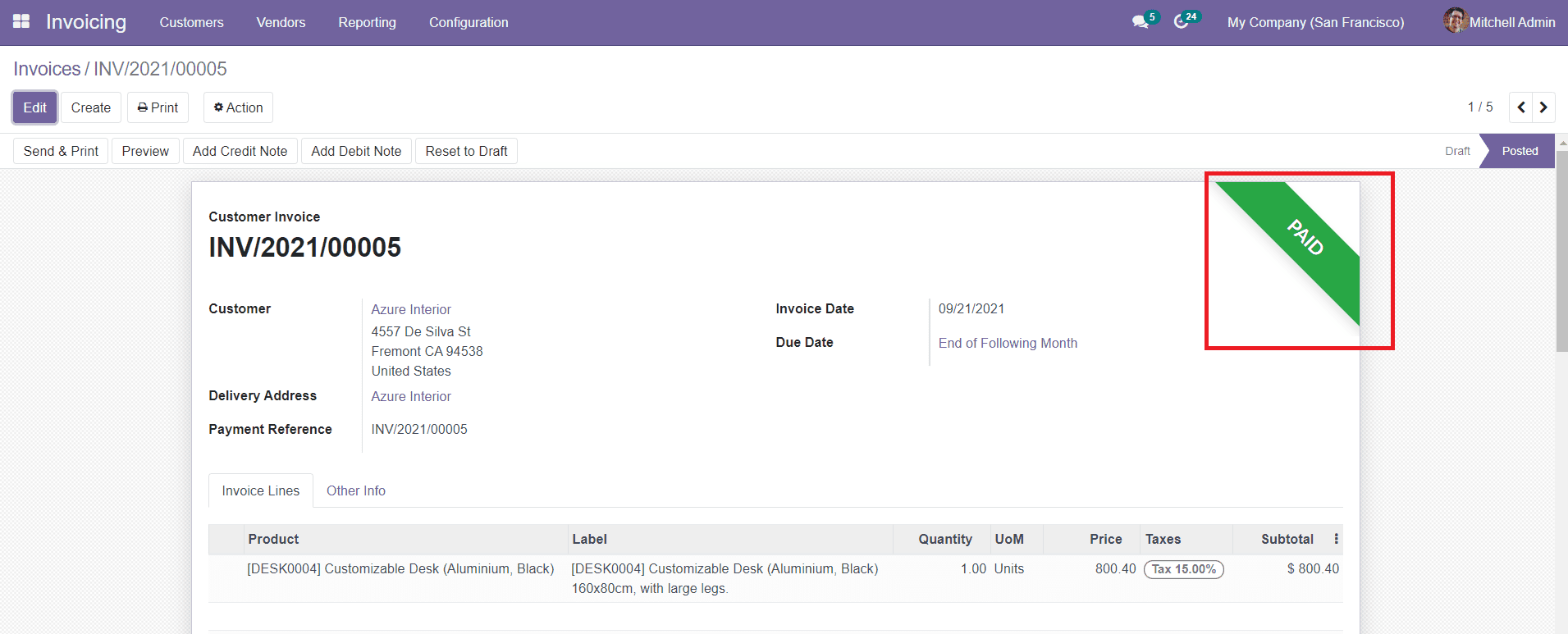This screenshot has width=1568, height=634.
Task: Open the Customers menu
Action: (x=191, y=22)
